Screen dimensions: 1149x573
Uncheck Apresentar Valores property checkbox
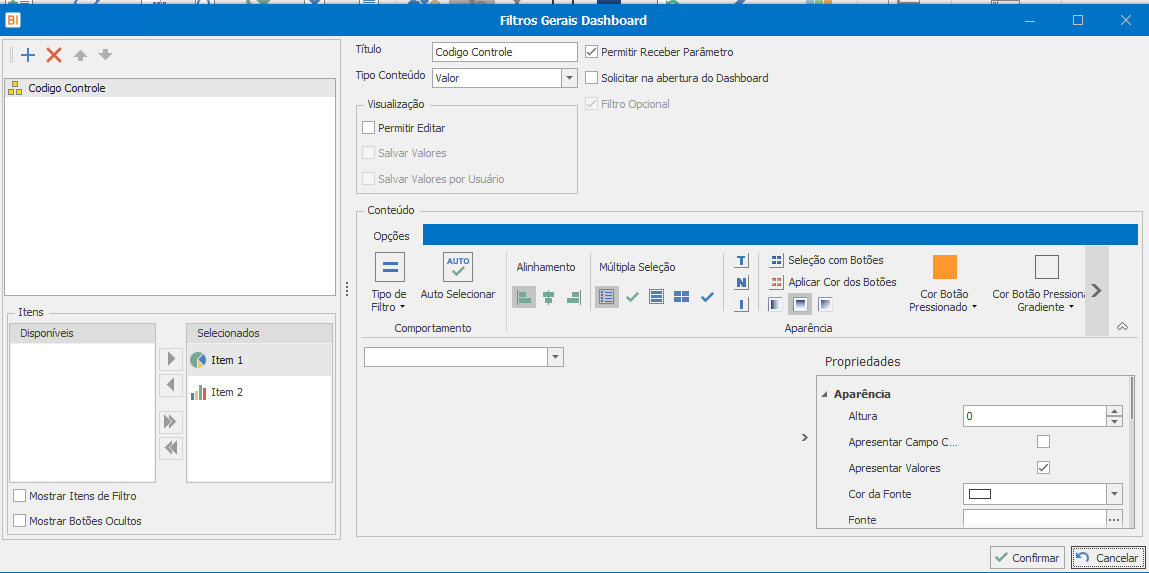tap(1043, 467)
